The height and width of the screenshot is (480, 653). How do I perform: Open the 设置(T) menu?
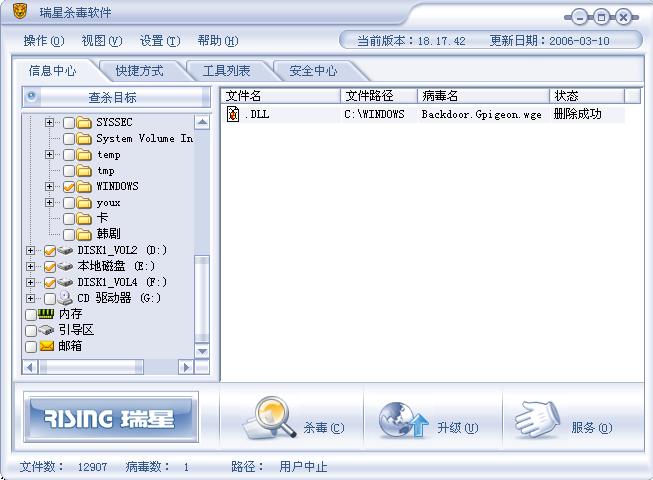pyautogui.click(x=160, y=41)
